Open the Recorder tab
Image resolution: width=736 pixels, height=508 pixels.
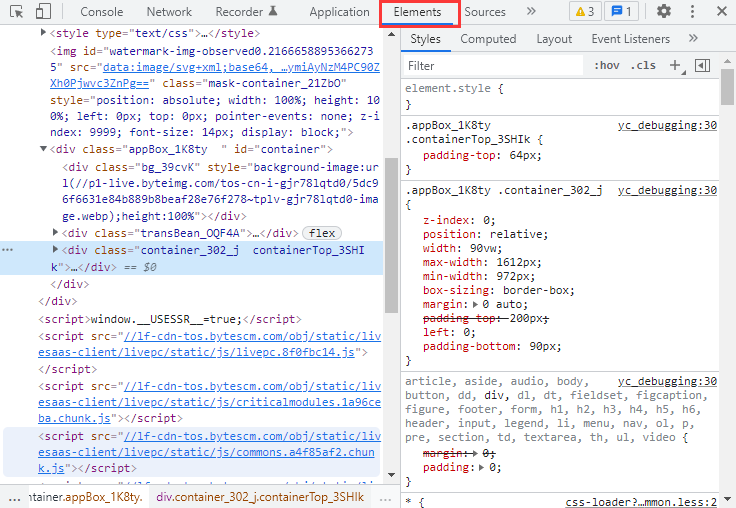(246, 12)
